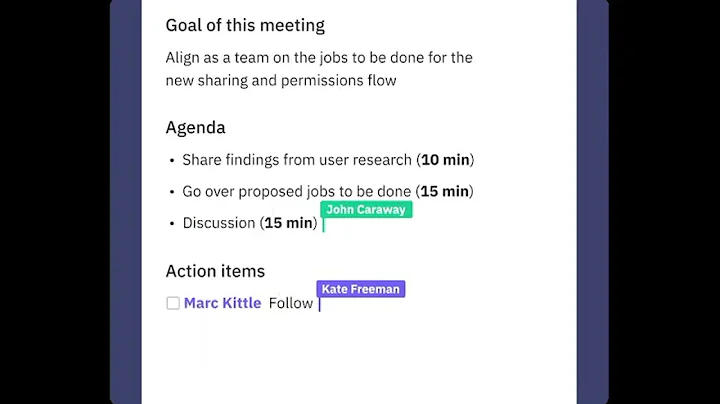The height and width of the screenshot is (404, 720).
Task: Place cursor after the word 'Follow'
Action: point(314,303)
